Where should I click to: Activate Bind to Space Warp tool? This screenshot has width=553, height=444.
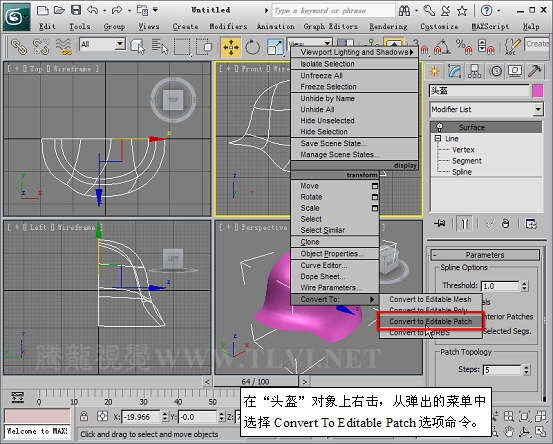pos(63,47)
